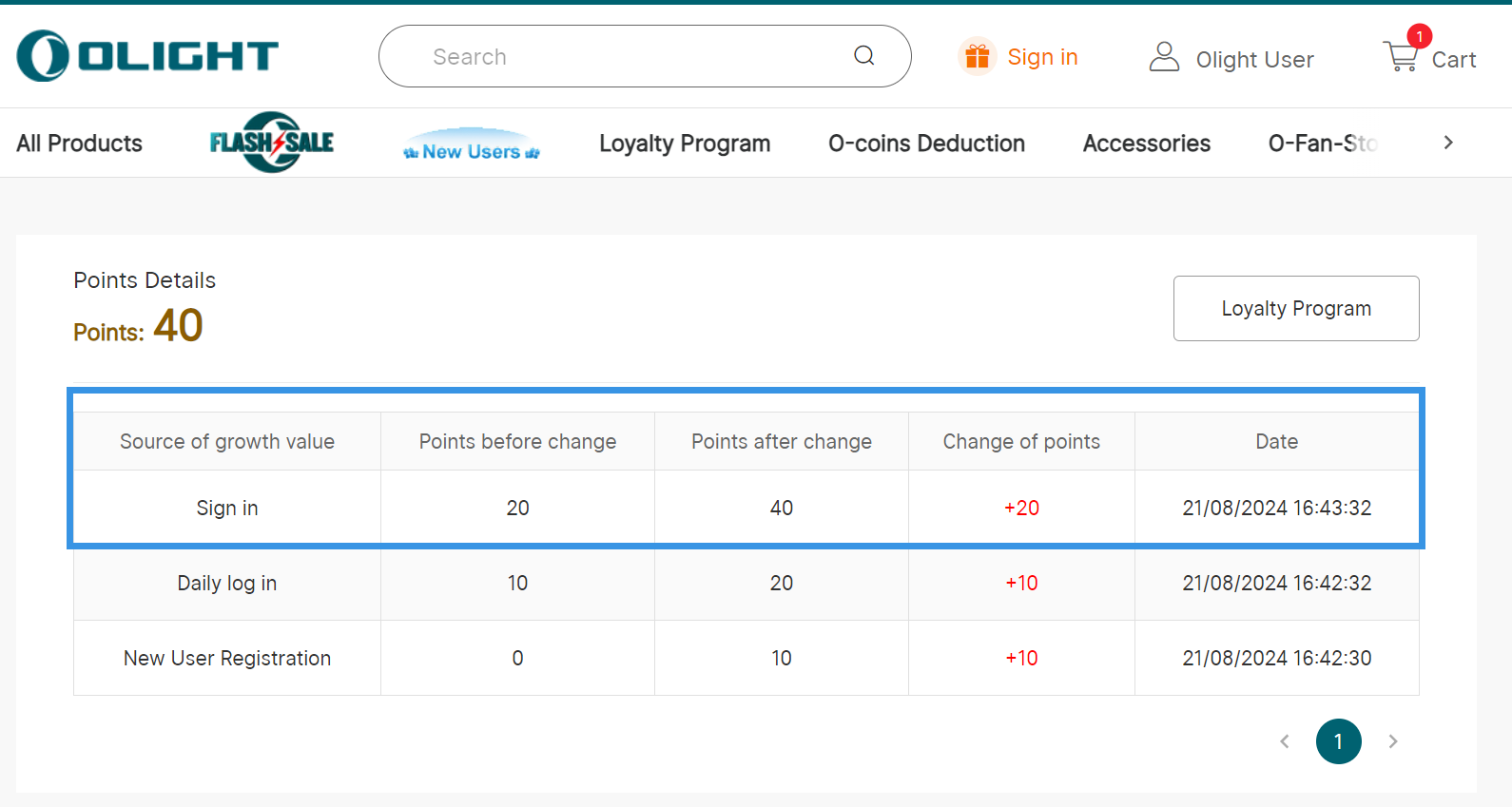
Task: Click the cart notification badge
Action: point(1419,36)
